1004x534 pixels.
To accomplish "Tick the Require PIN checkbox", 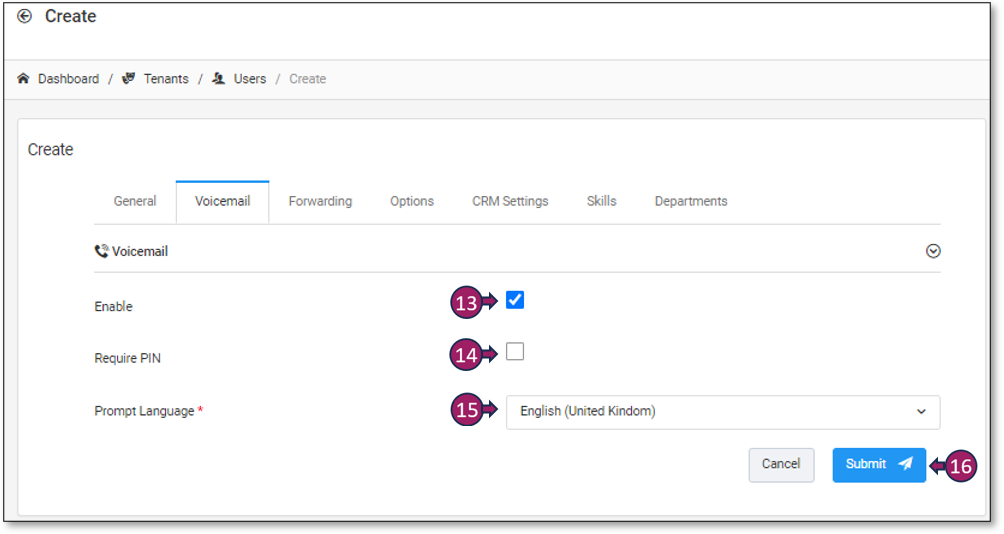I will (515, 352).
